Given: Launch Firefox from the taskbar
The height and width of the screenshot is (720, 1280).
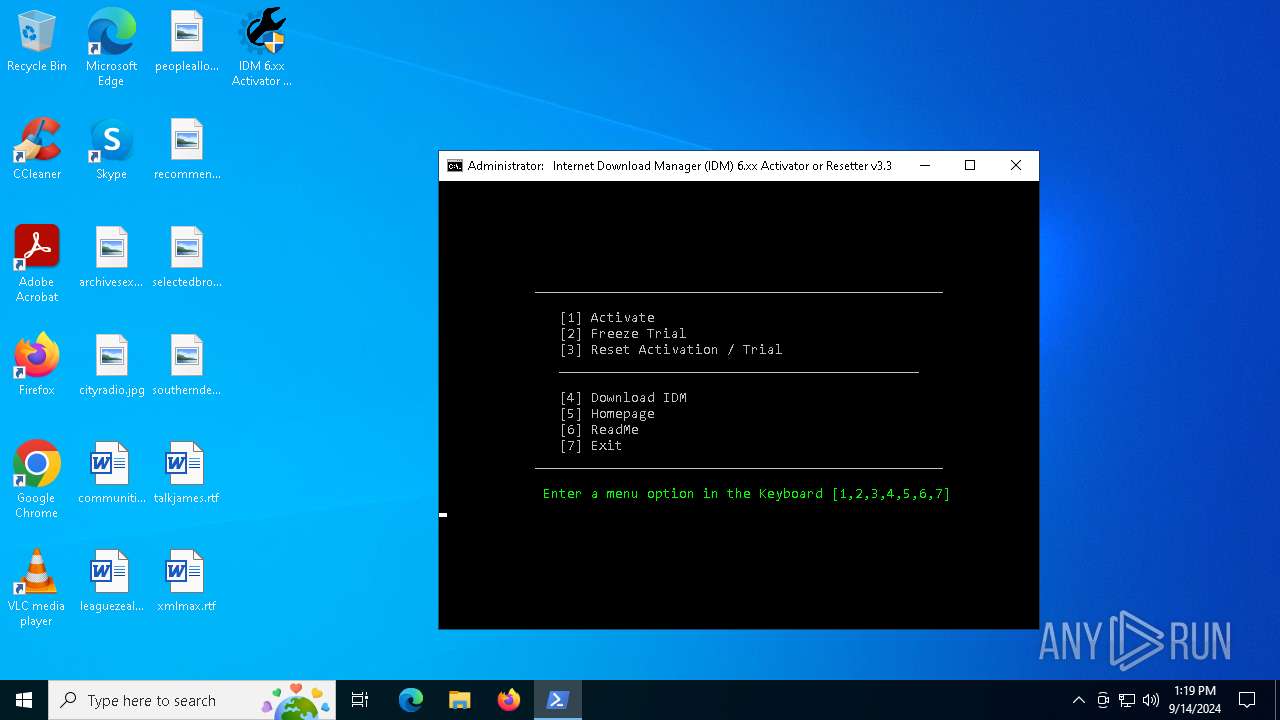Looking at the screenshot, I should pyautogui.click(x=508, y=700).
